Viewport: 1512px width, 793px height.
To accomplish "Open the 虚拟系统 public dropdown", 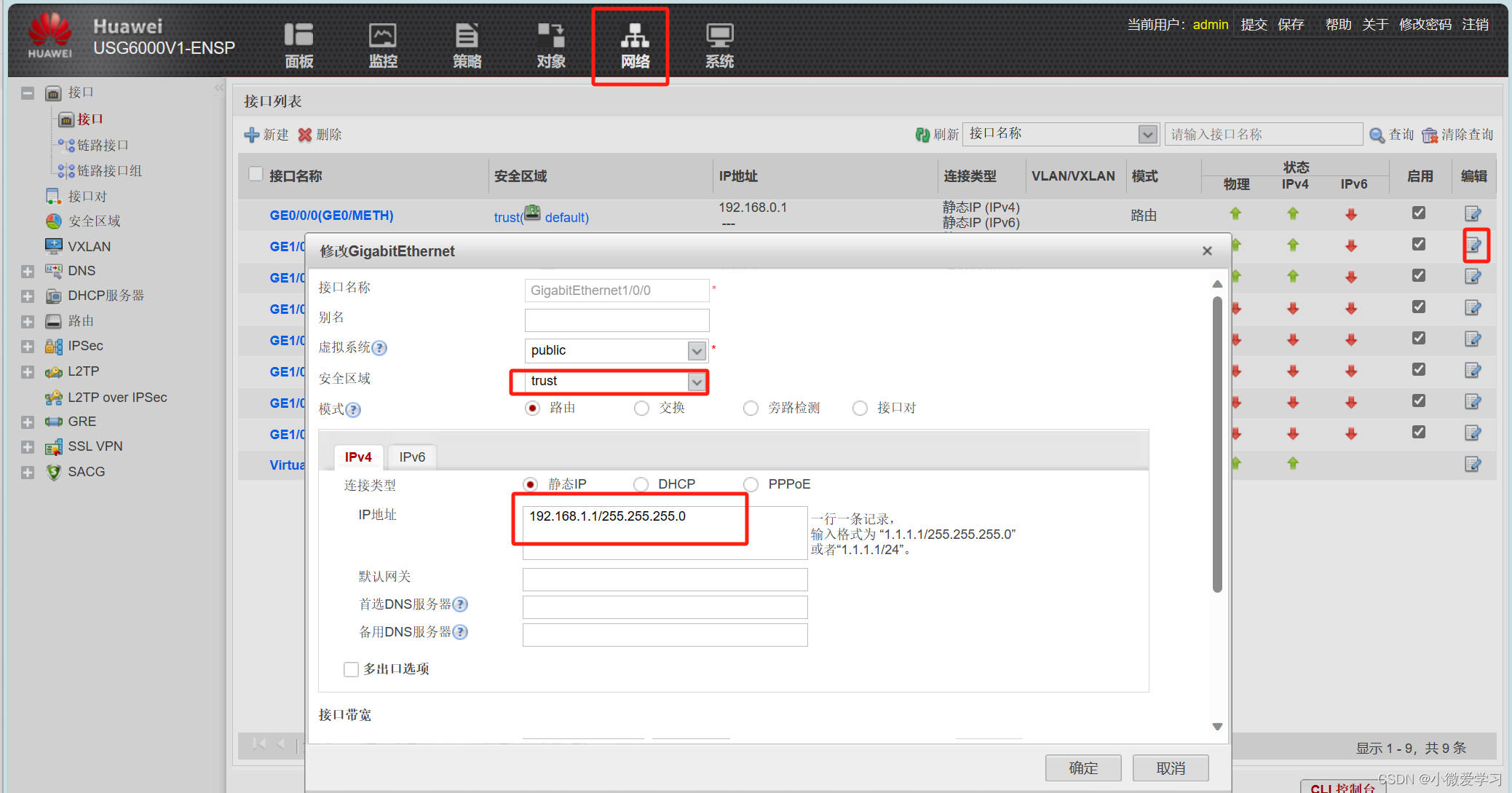I will [x=697, y=351].
